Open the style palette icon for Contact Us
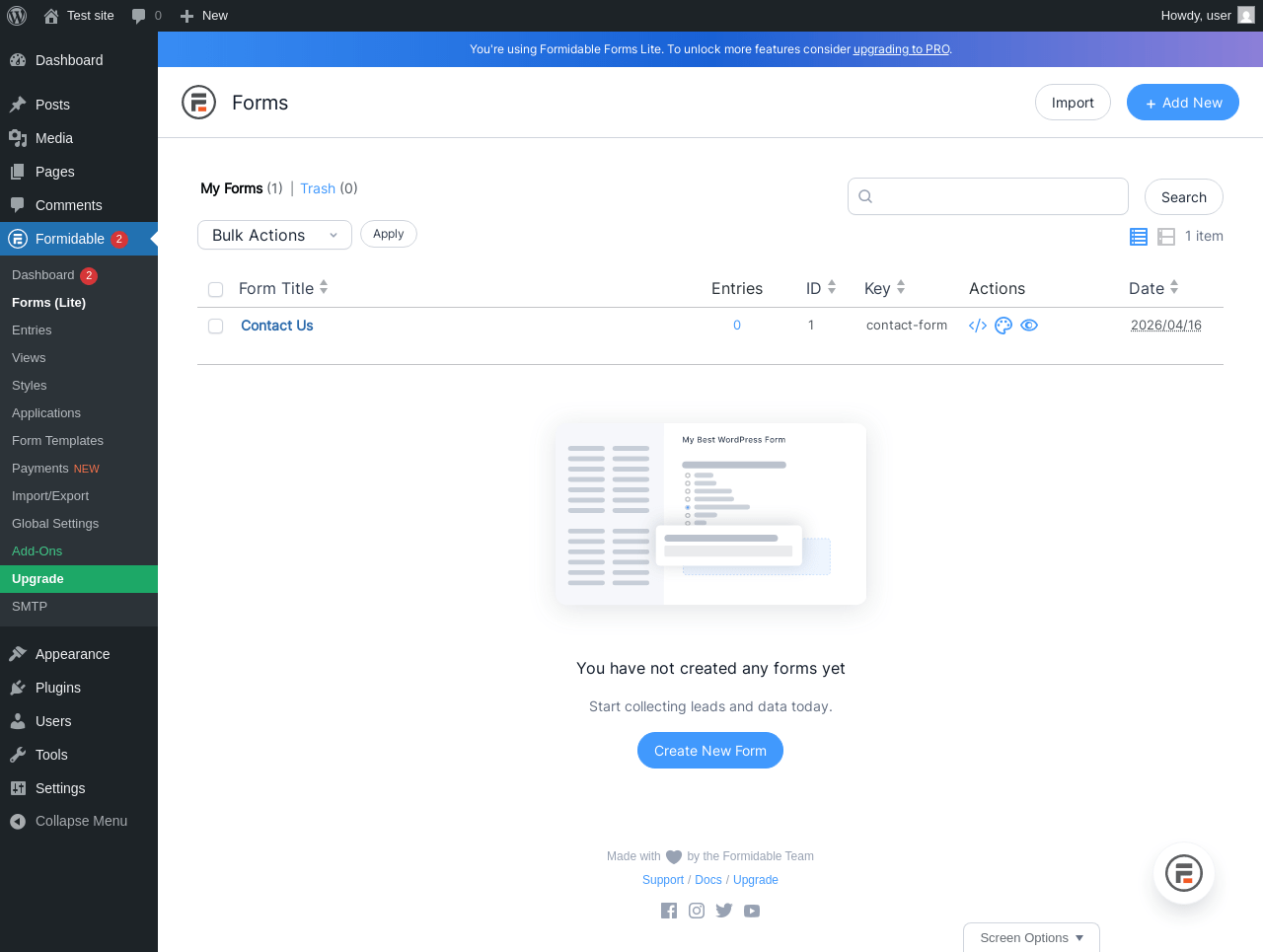 point(1003,326)
